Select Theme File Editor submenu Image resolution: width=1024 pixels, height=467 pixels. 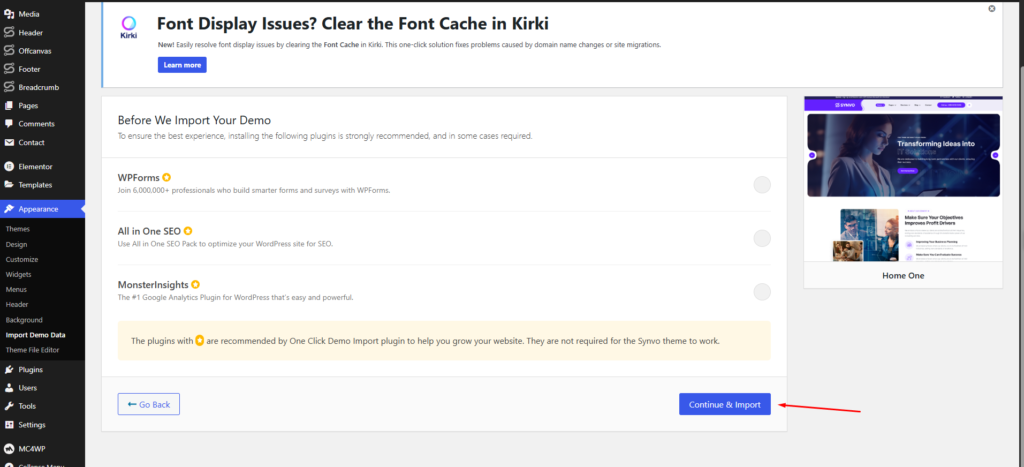[33, 349]
